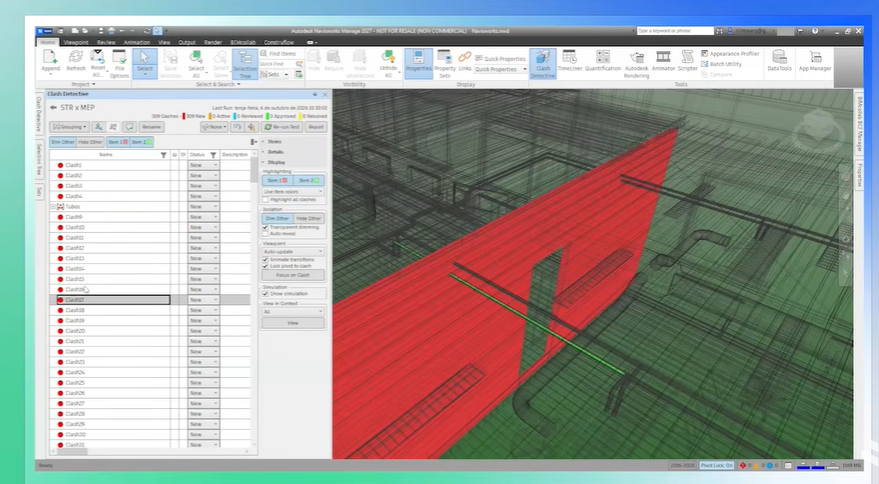Open the View in Context All dropdown
The width and height of the screenshot is (879, 484).
pyautogui.click(x=293, y=311)
